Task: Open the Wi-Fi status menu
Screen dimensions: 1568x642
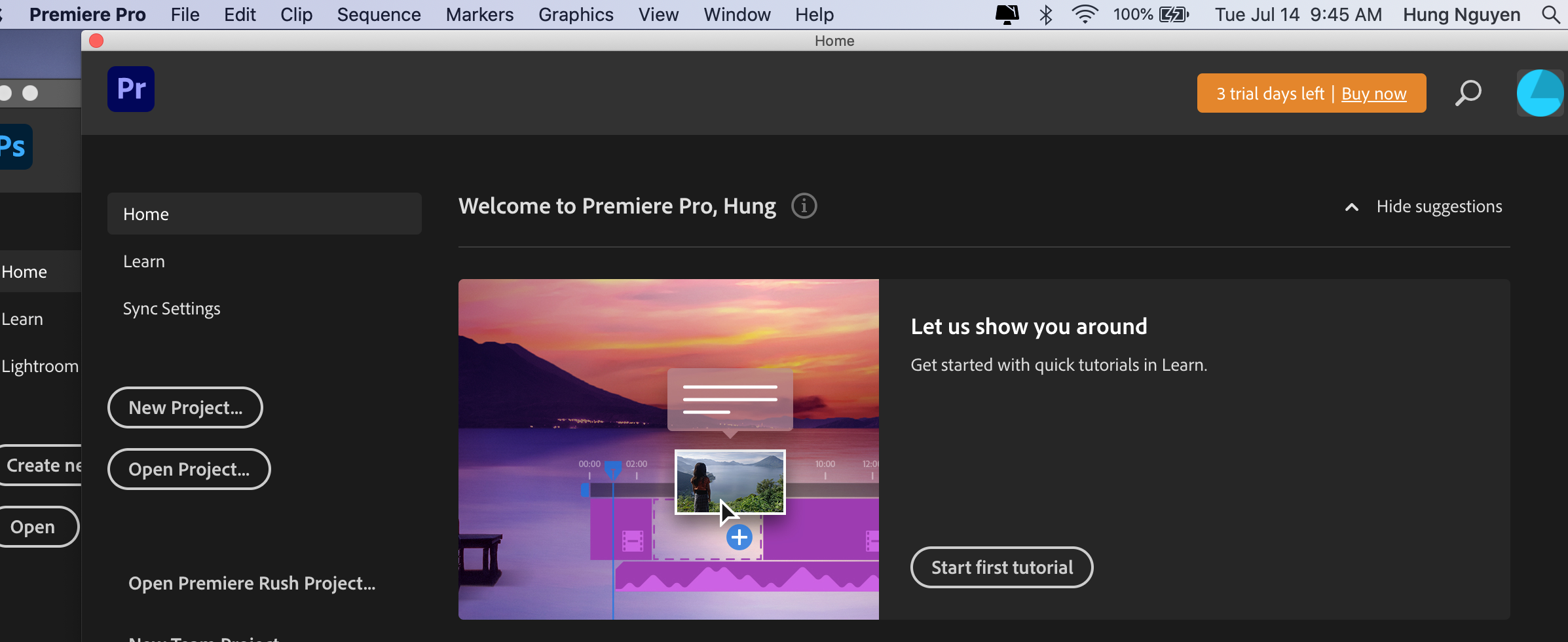Action: click(1085, 14)
